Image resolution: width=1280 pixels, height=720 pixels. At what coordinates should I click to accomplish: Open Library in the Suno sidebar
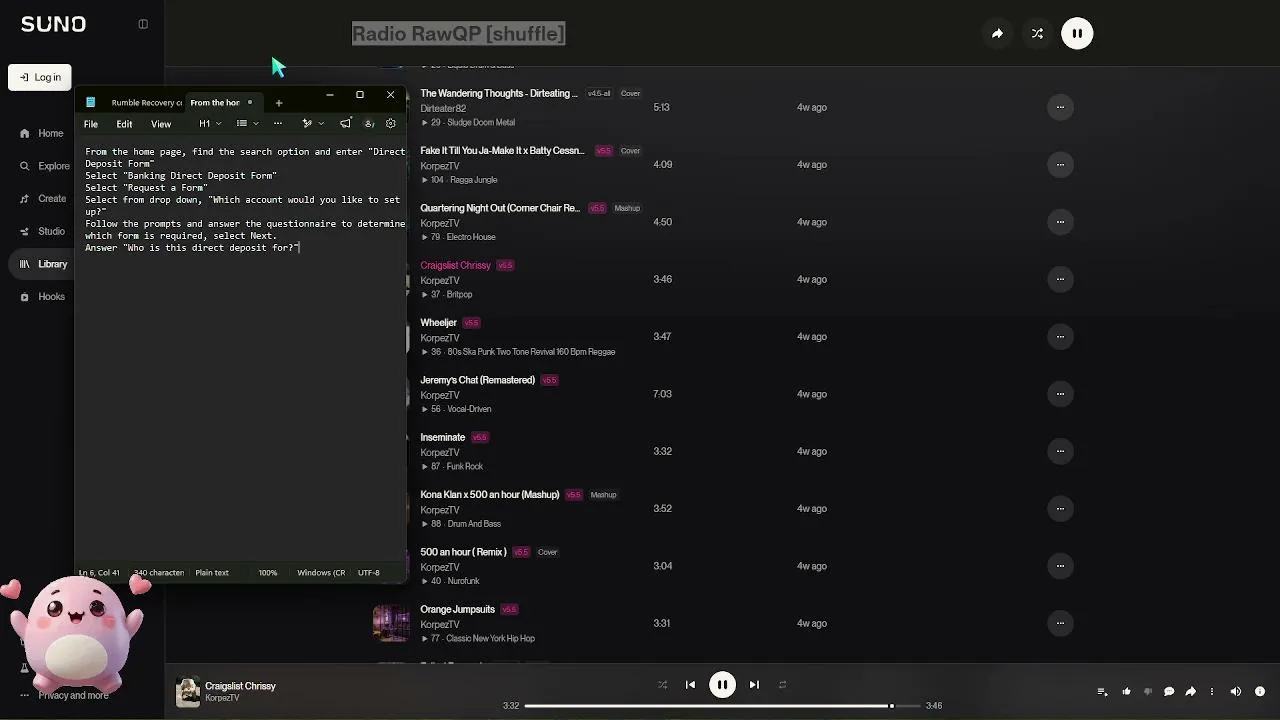[43, 264]
